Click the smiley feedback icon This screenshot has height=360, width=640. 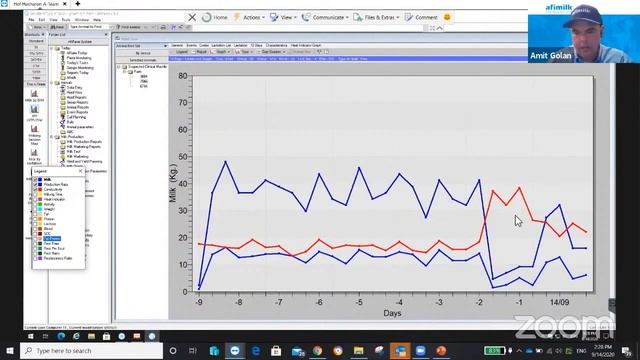click(x=447, y=18)
